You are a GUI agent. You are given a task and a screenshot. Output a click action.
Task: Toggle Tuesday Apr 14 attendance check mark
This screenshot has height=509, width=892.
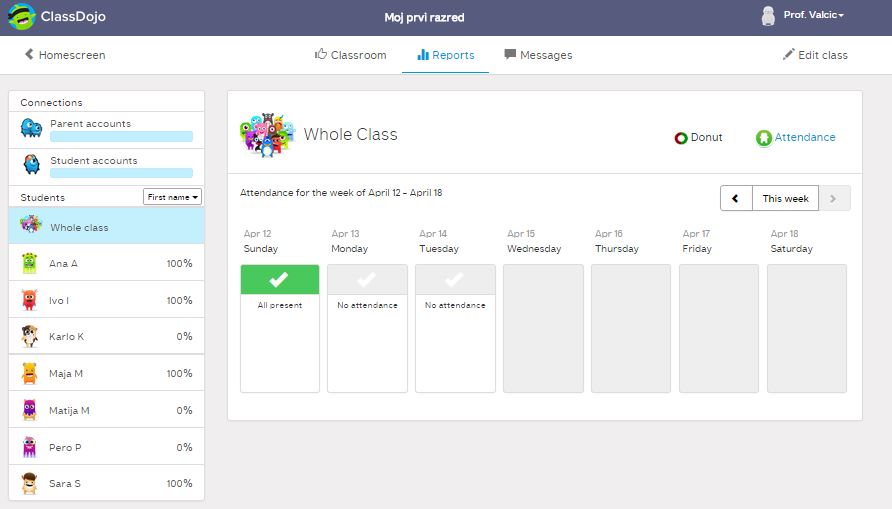point(455,280)
